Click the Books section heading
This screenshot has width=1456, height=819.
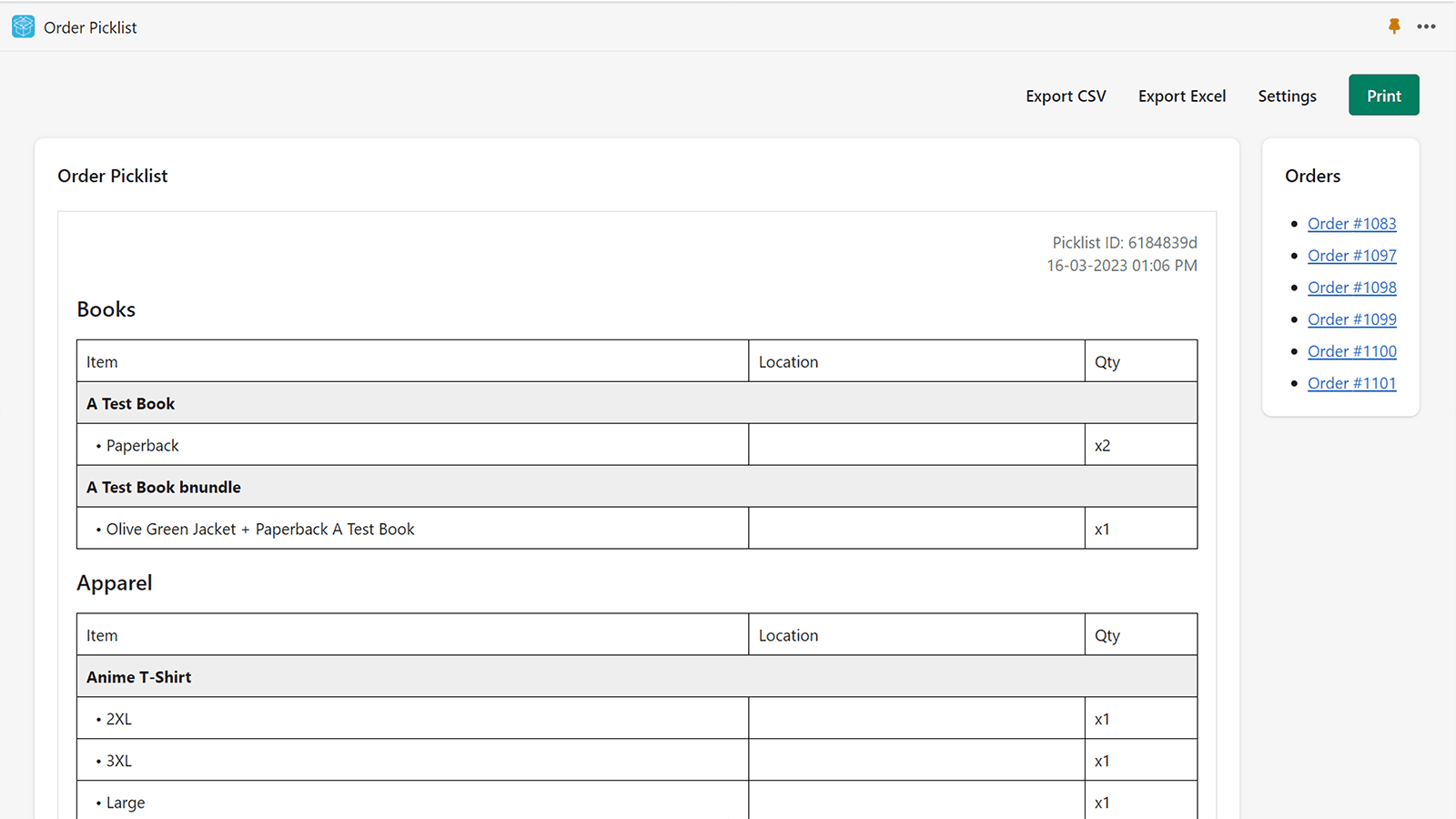point(106,309)
